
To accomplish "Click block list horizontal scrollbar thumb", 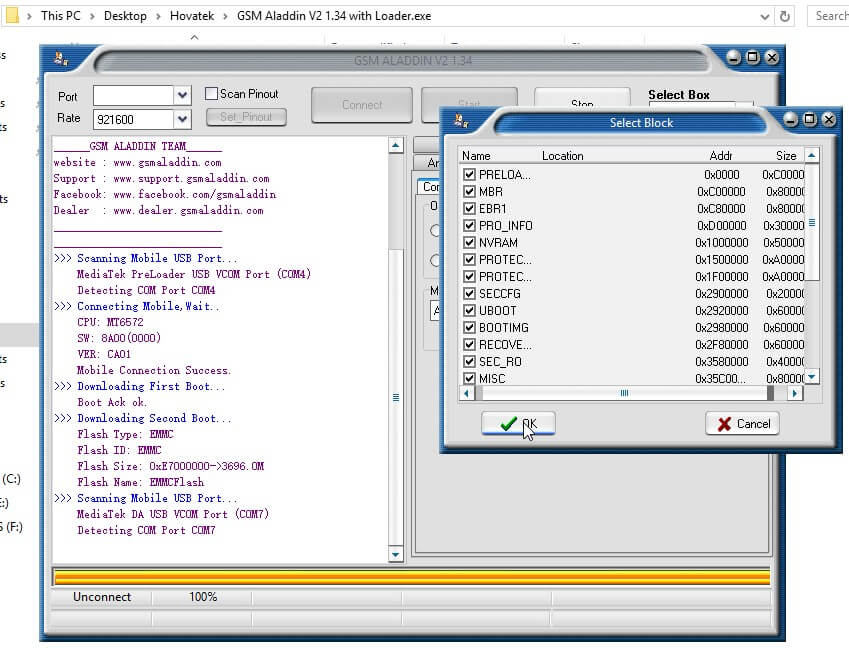I will click(624, 393).
